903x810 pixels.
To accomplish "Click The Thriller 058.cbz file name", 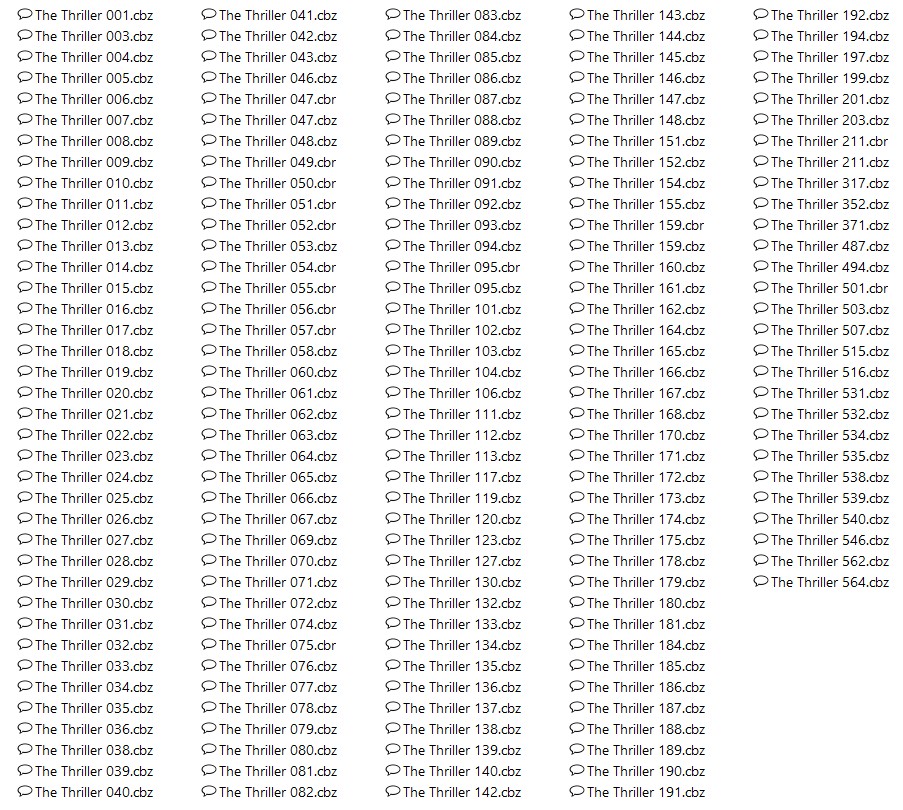I will tap(278, 351).
